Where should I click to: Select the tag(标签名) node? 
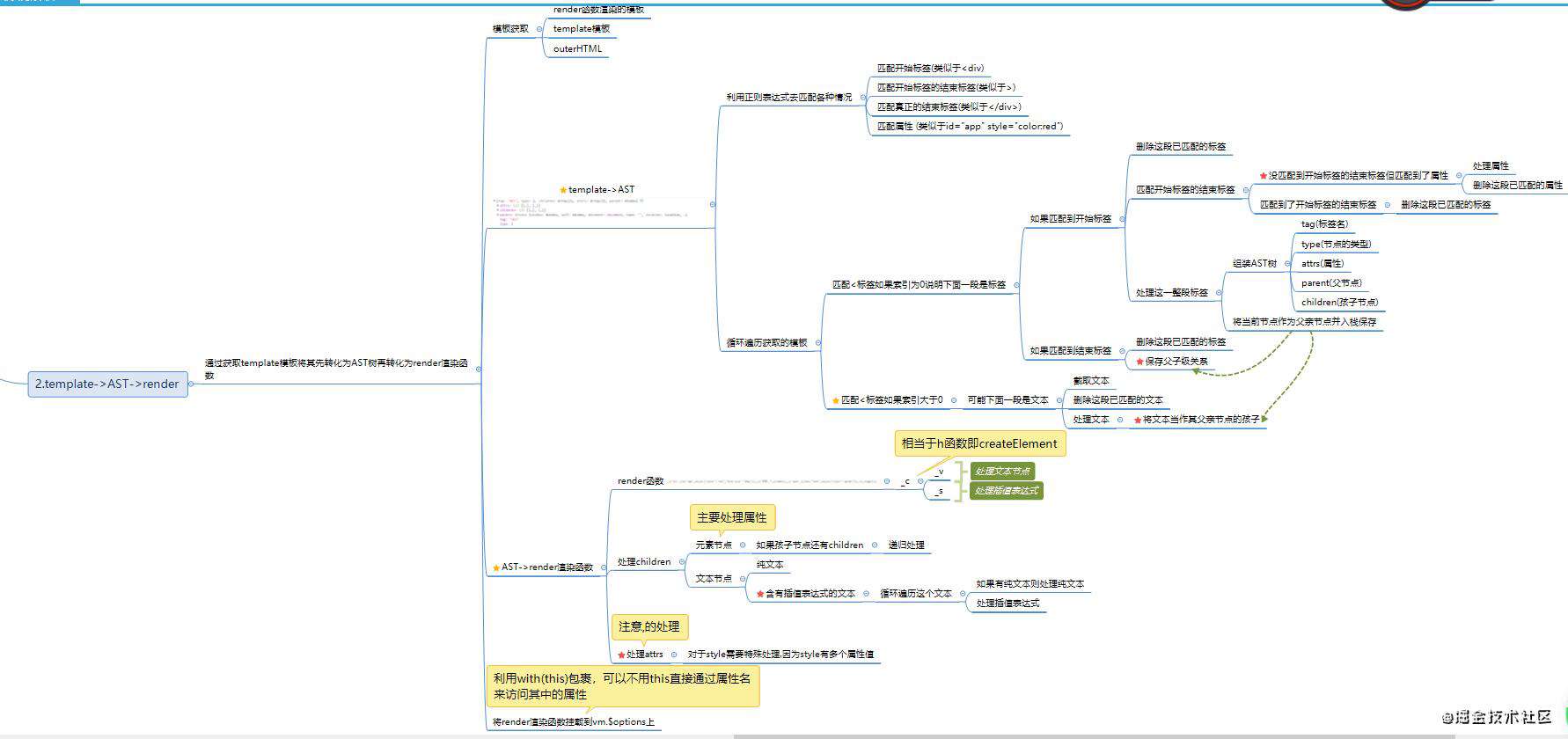[x=1324, y=224]
